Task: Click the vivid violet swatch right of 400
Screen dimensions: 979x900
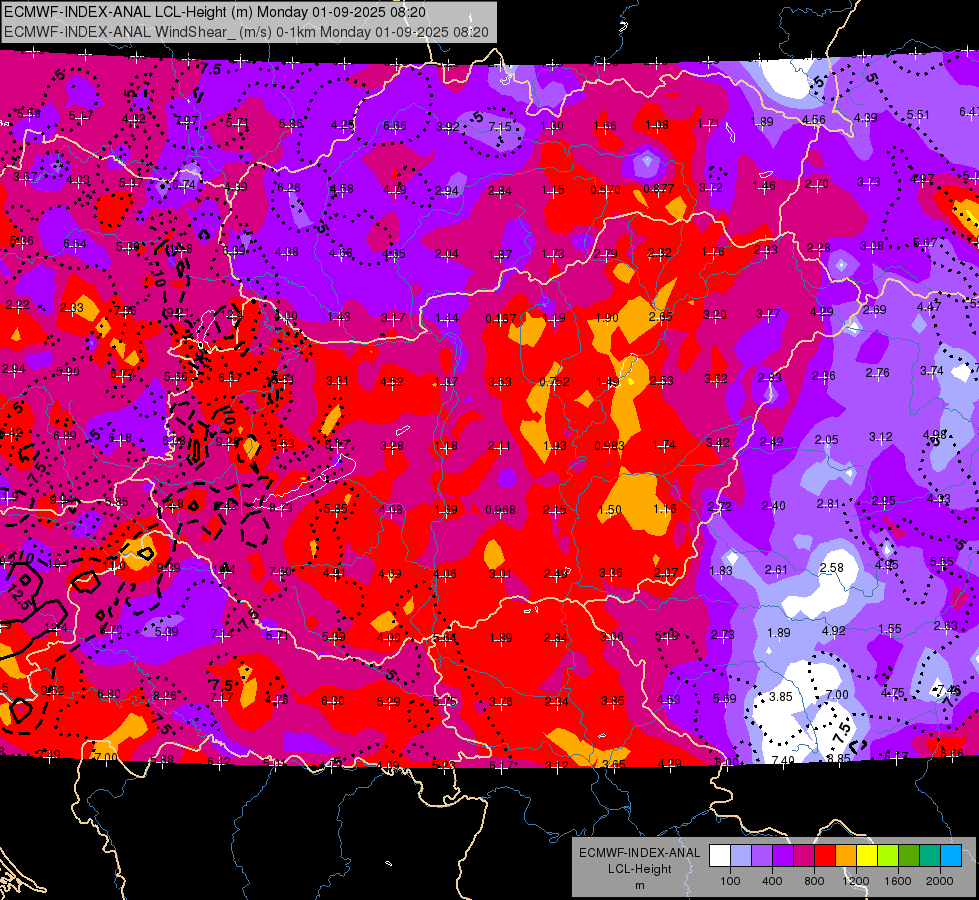Action: pyautogui.click(x=782, y=856)
